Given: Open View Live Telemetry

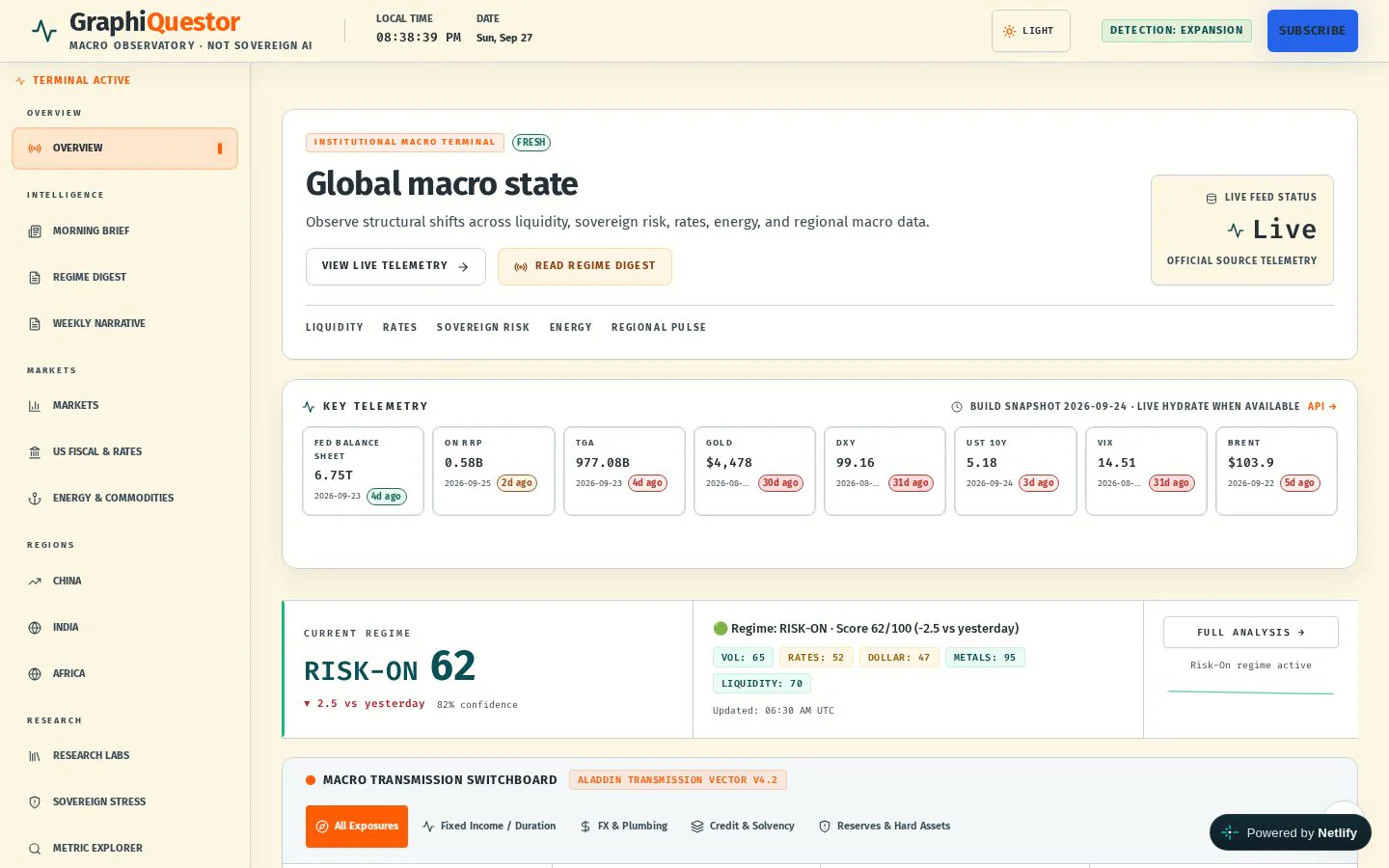Looking at the screenshot, I should tap(395, 267).
